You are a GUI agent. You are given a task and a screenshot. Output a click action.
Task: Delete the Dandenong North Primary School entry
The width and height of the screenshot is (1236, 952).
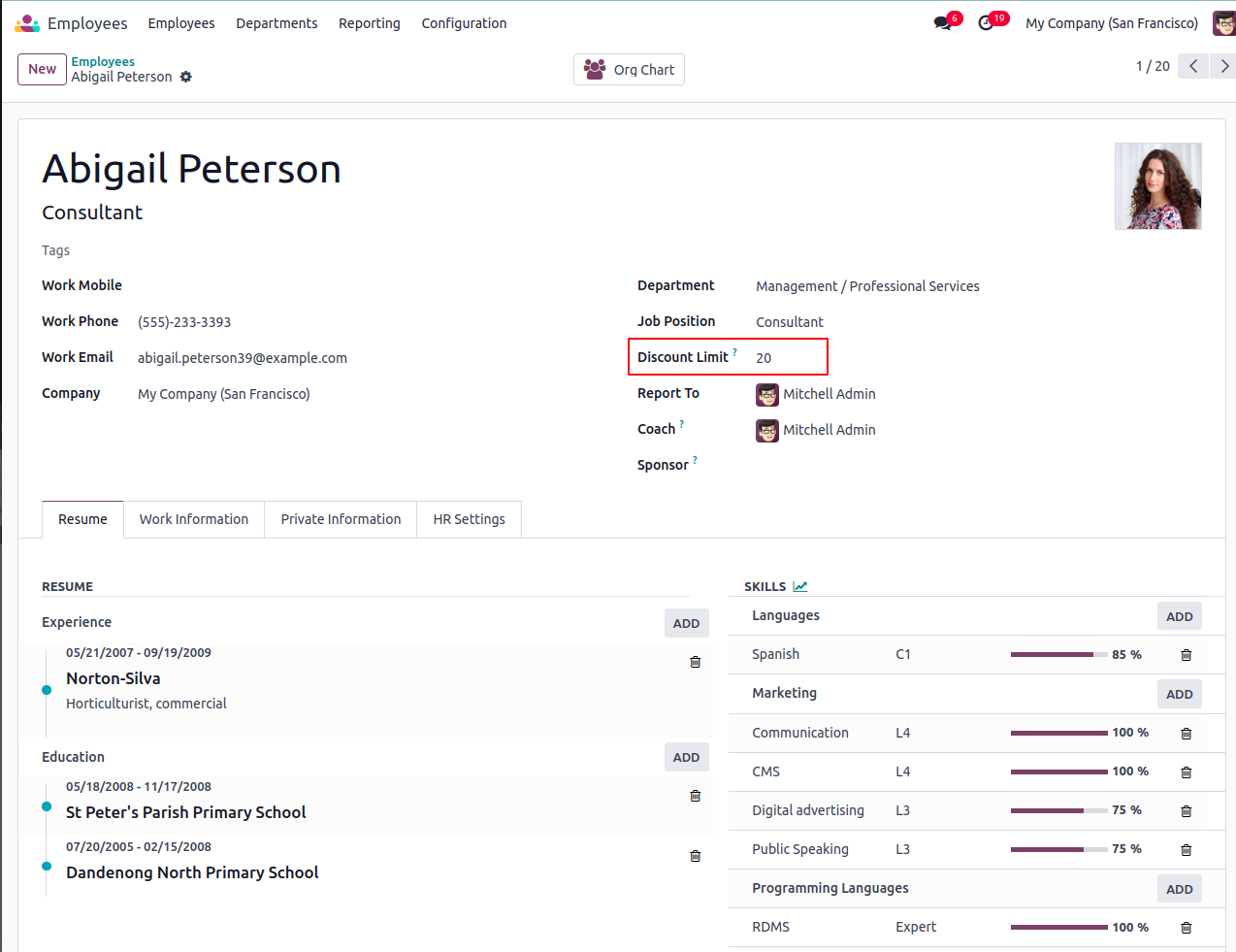click(695, 856)
